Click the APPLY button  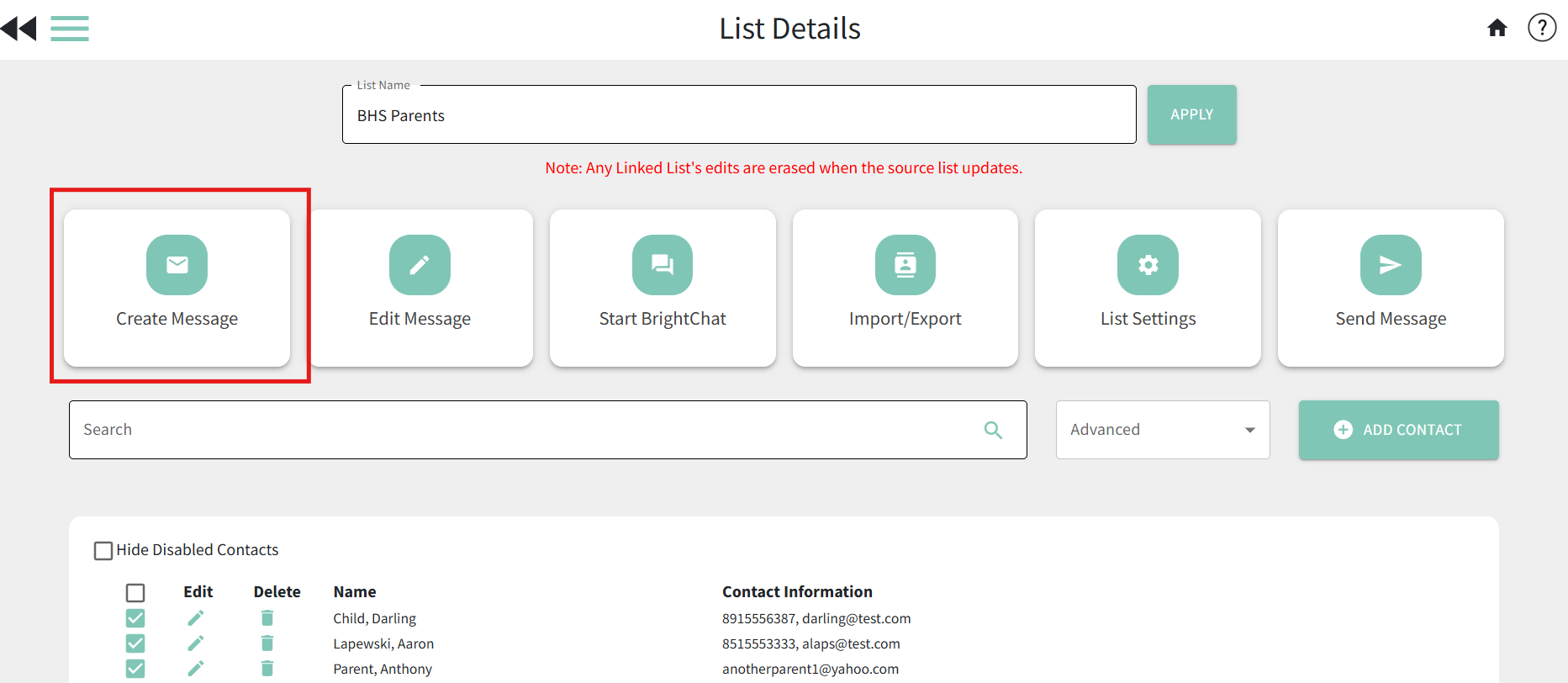(1191, 114)
